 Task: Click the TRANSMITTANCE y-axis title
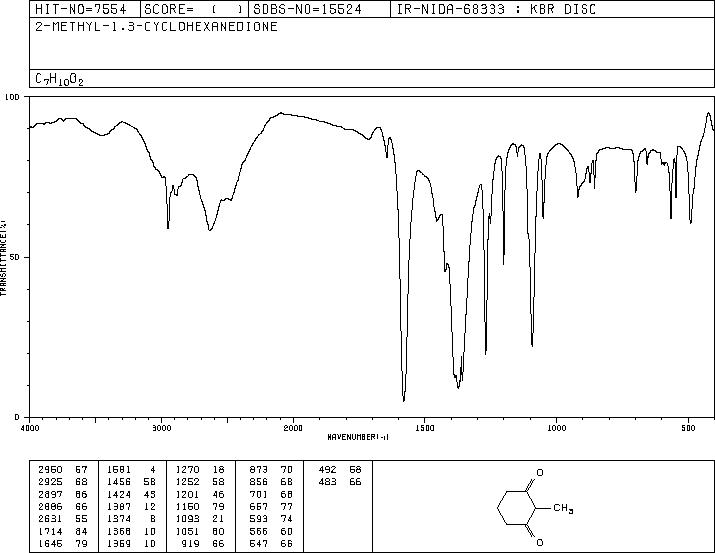(x=4, y=257)
